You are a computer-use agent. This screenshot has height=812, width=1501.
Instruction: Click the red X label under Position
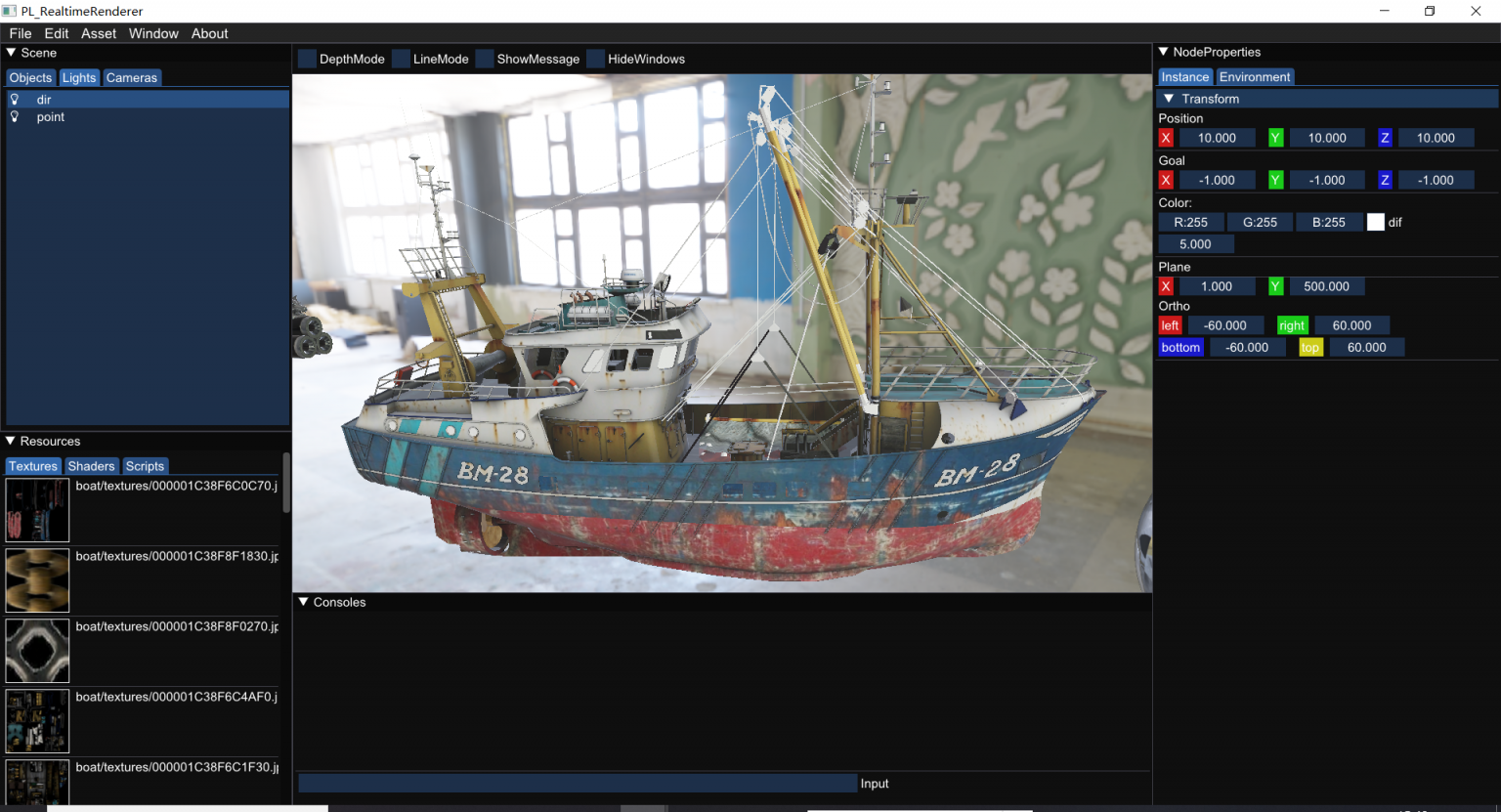tap(1166, 138)
